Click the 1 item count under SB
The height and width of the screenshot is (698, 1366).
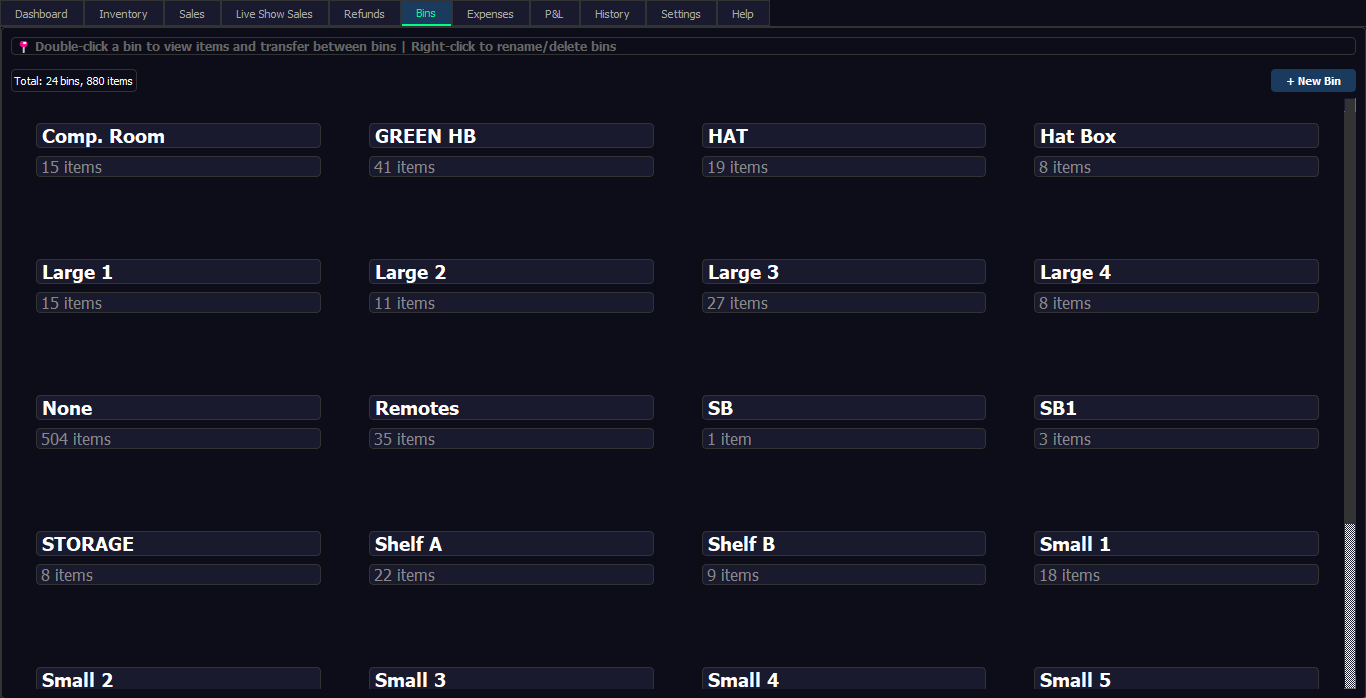click(844, 439)
